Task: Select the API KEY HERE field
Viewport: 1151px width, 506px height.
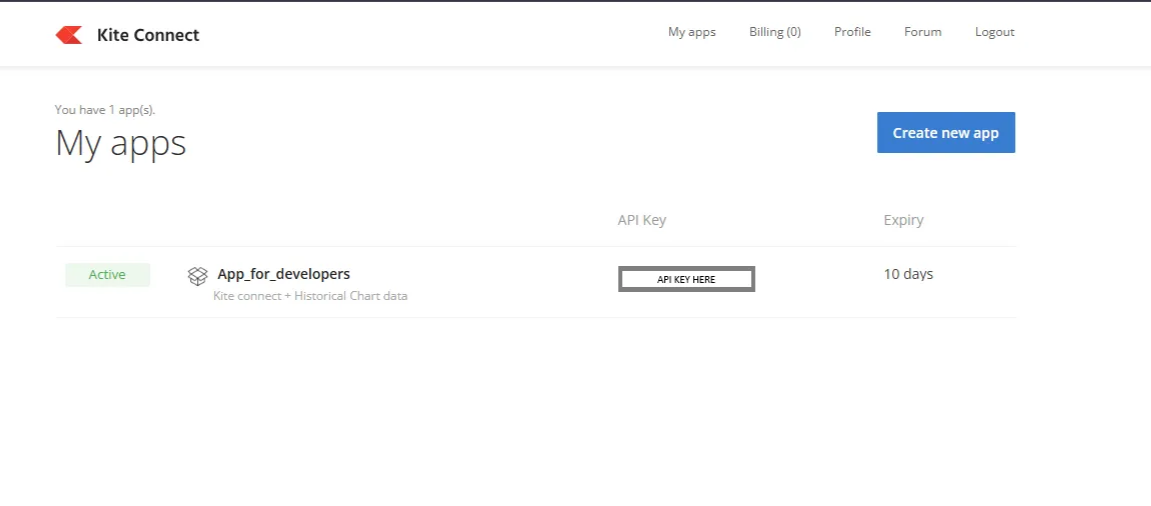Action: click(x=686, y=279)
